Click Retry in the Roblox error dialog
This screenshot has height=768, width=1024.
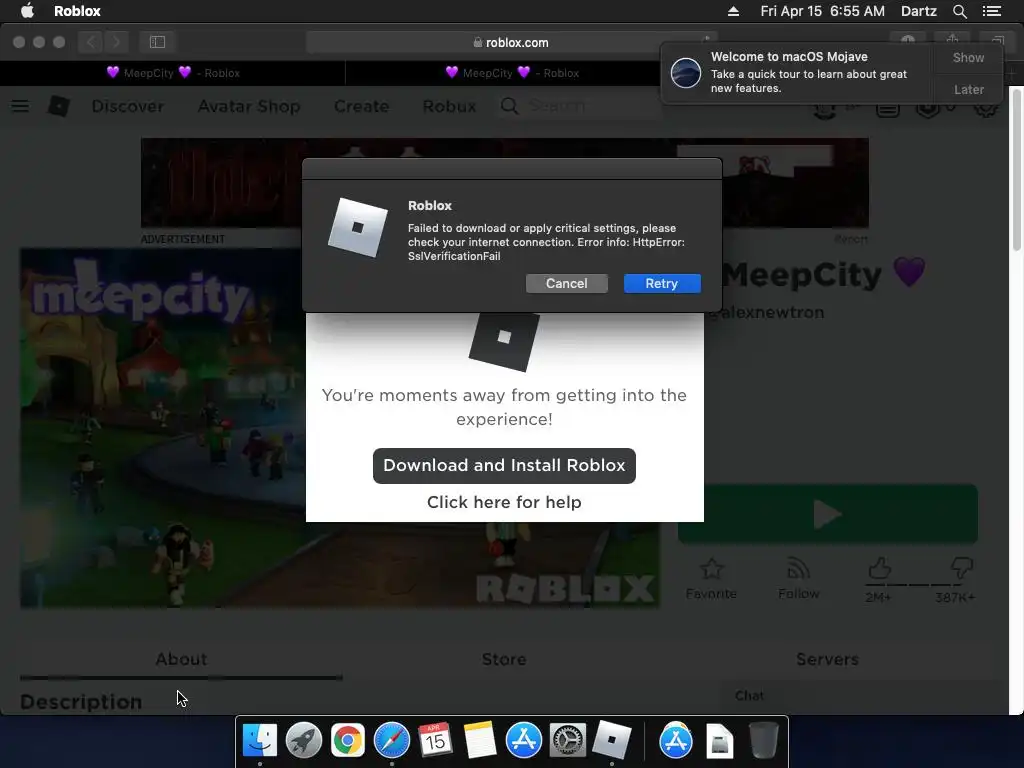[662, 283]
